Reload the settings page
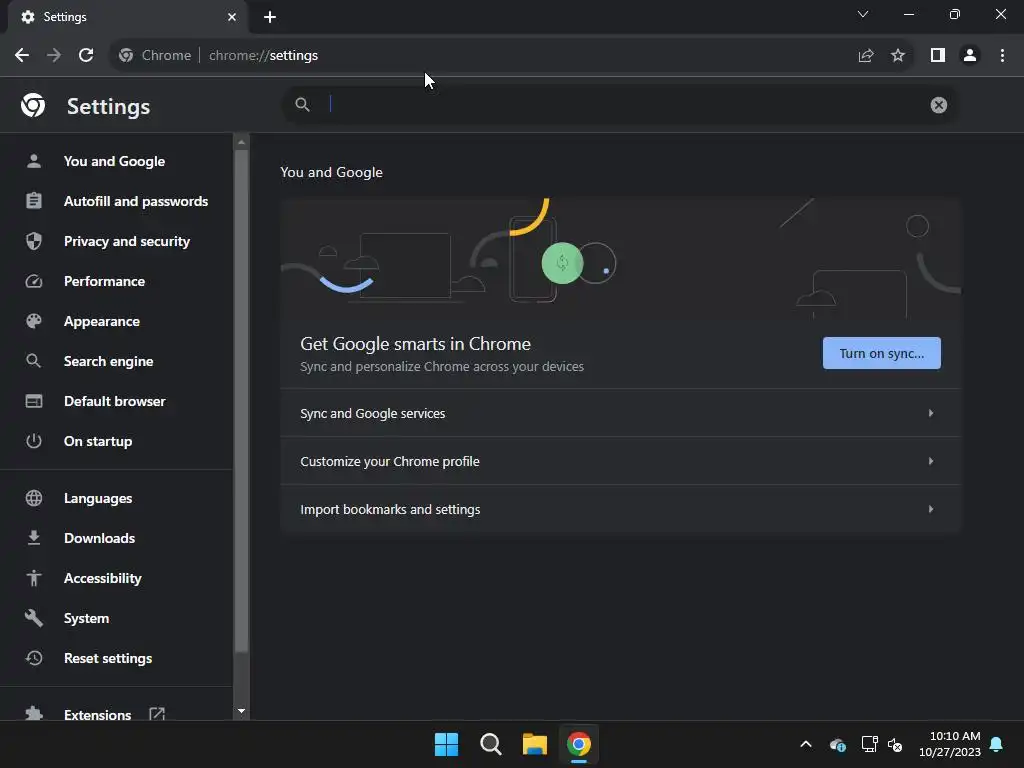 (86, 56)
